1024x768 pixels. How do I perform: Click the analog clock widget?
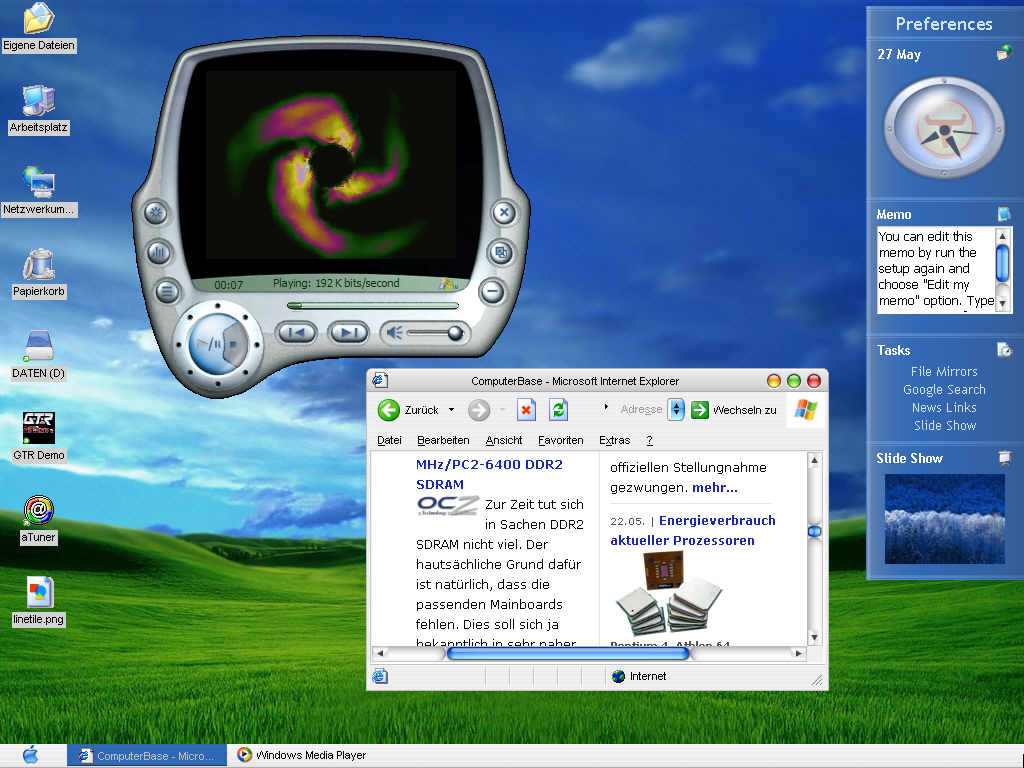coord(944,128)
